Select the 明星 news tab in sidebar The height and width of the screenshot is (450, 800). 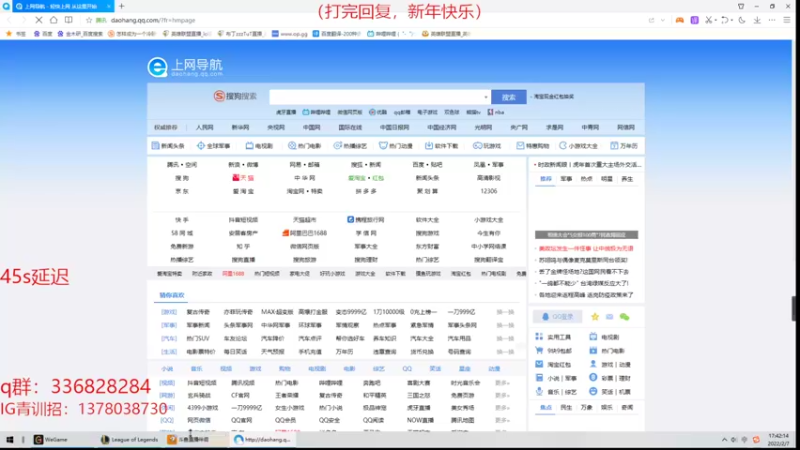607,179
